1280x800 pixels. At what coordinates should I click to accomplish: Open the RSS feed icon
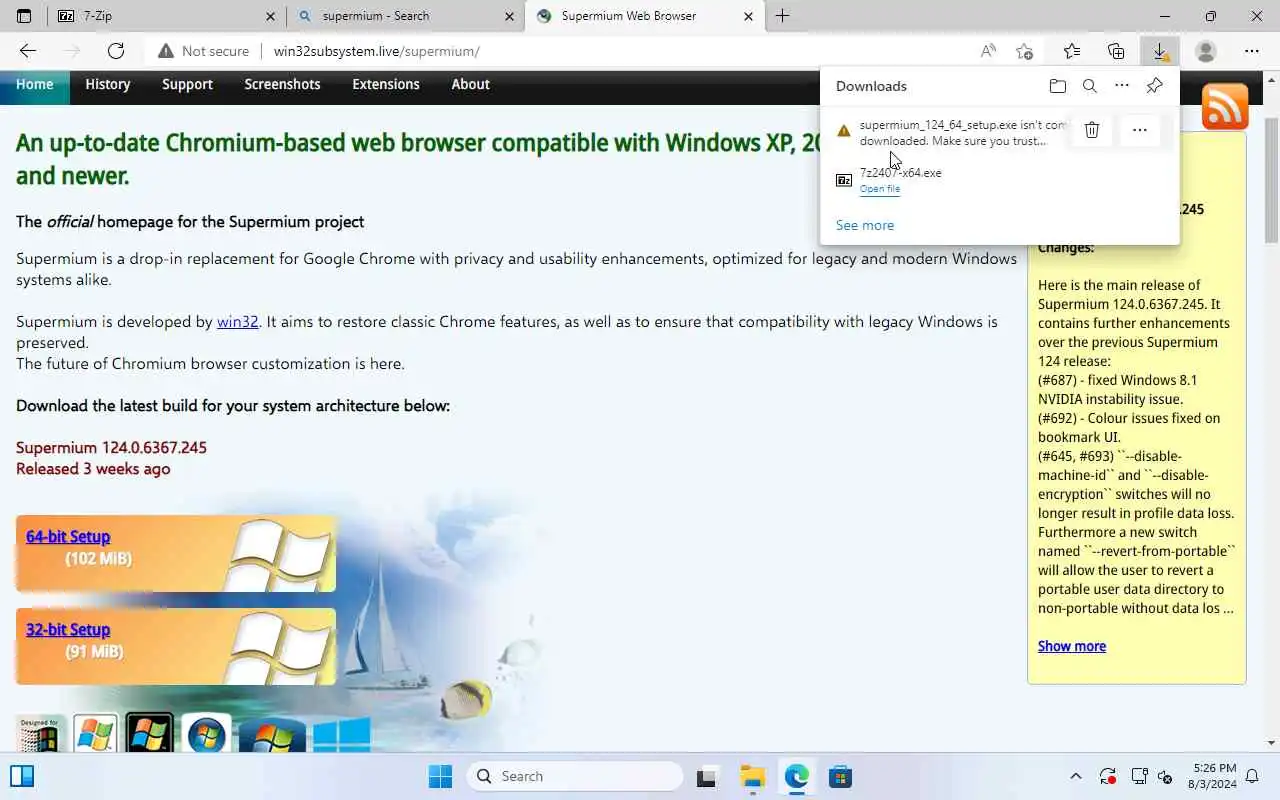tap(1225, 106)
